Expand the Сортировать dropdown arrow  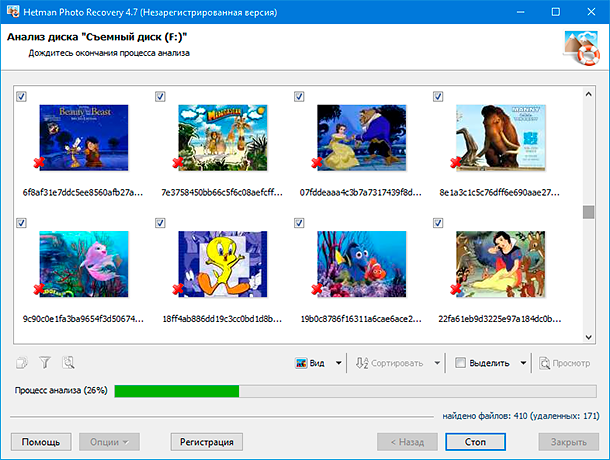click(437, 363)
